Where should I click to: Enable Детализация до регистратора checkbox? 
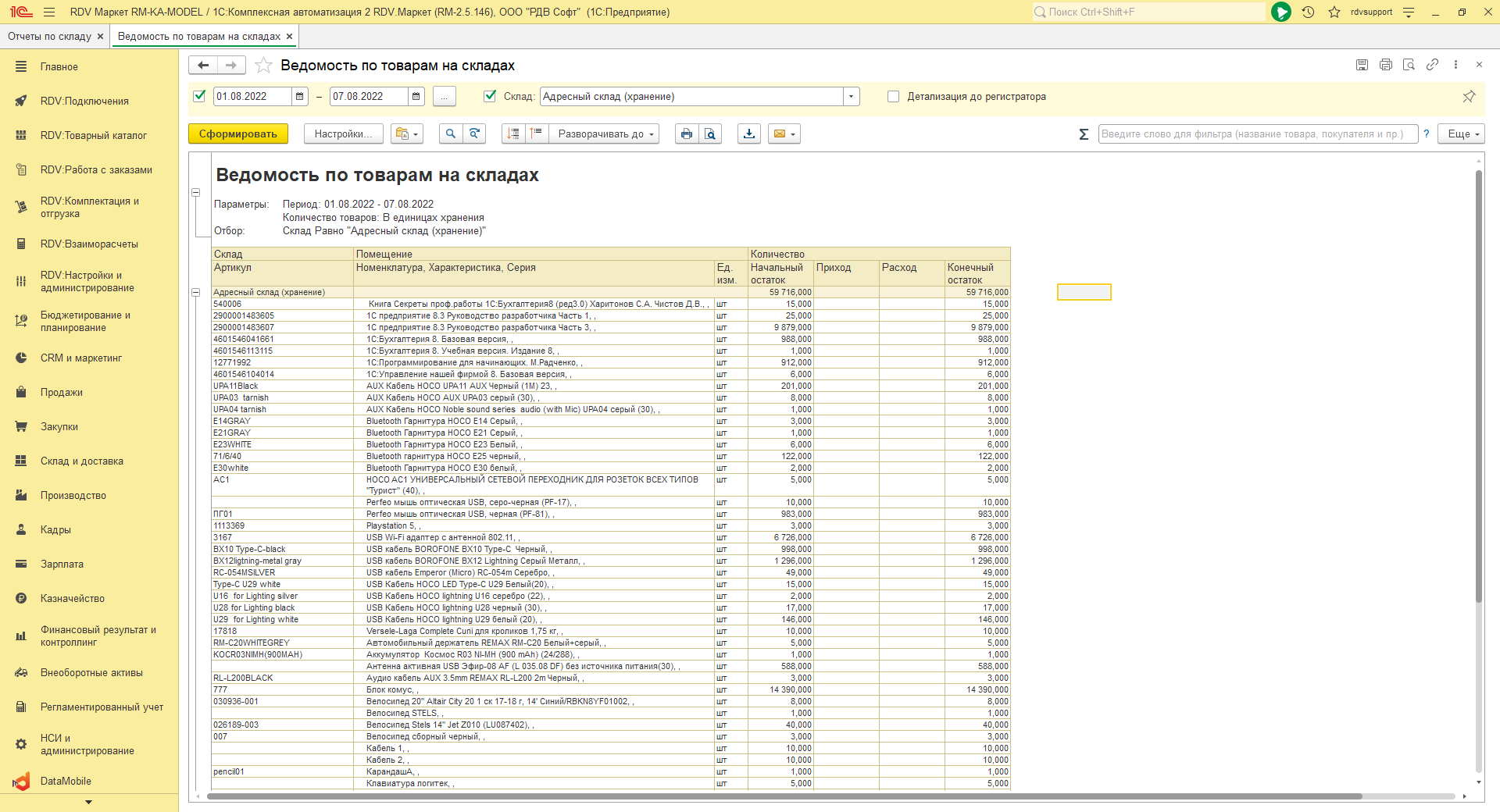893,97
